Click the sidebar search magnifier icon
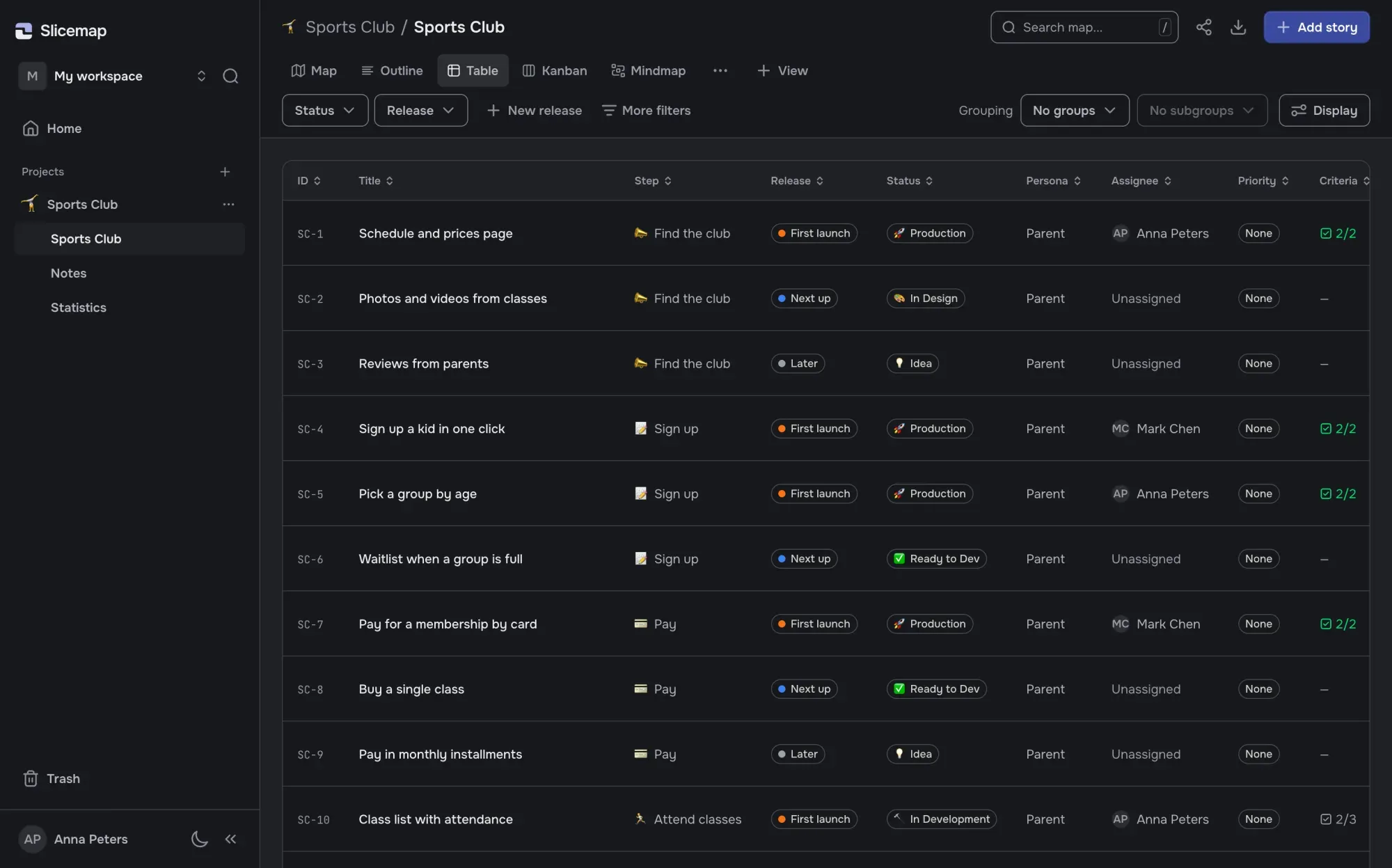 coord(230,76)
